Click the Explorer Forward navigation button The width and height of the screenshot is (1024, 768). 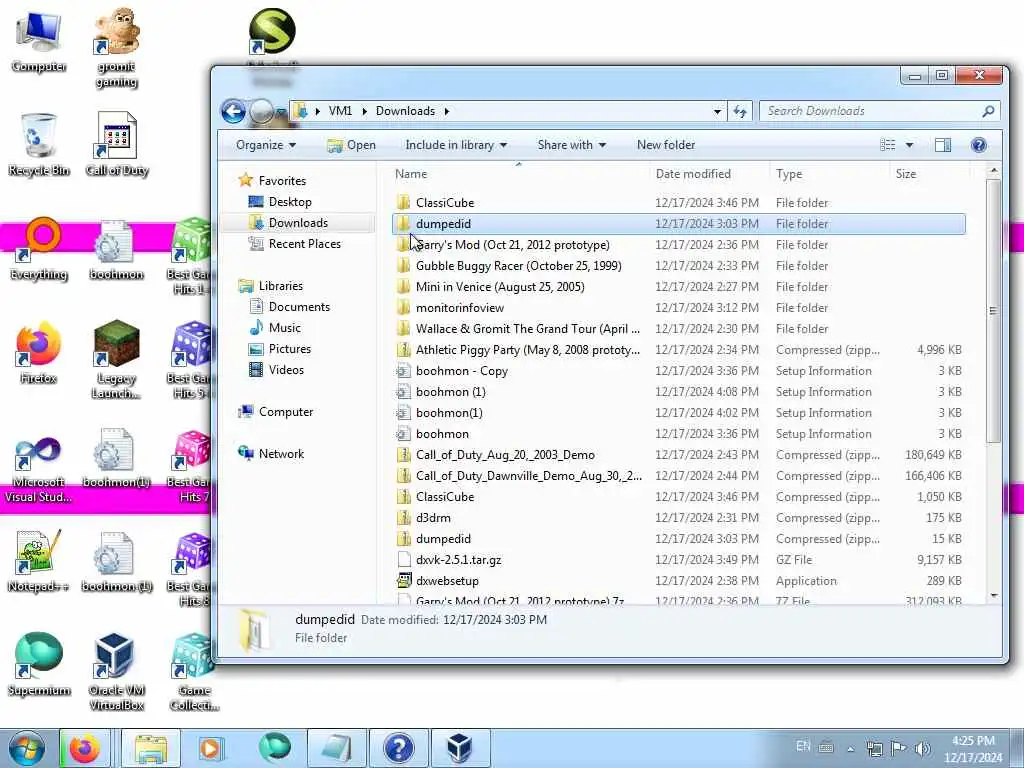click(261, 111)
